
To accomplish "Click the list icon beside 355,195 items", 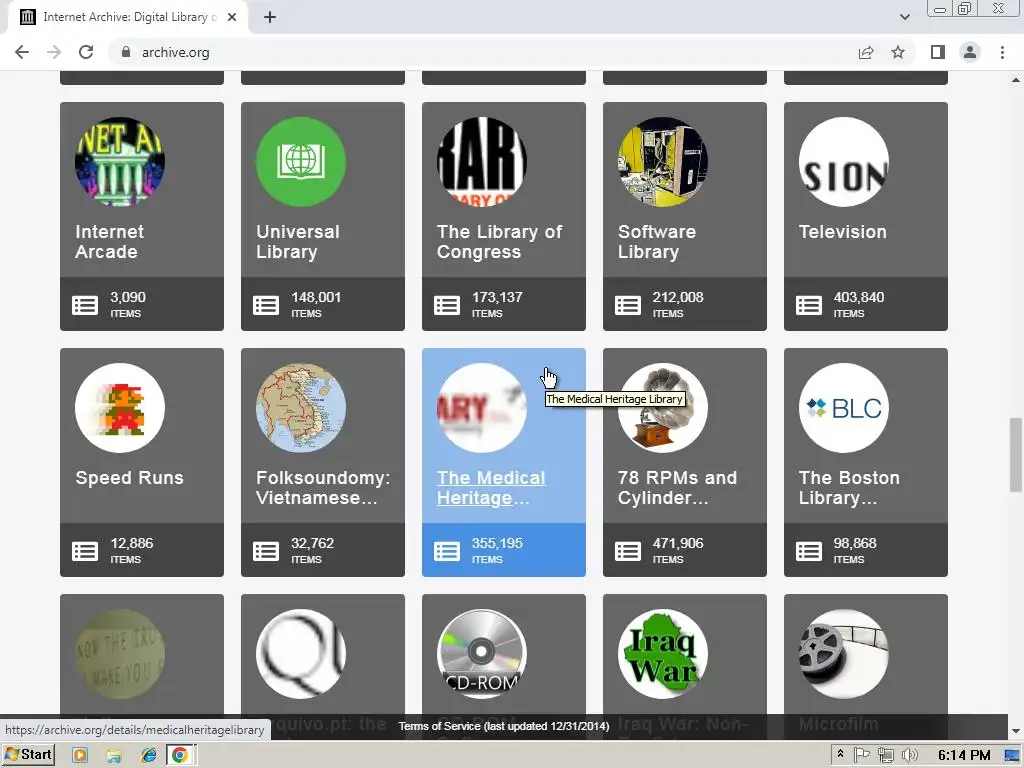I will [x=447, y=551].
